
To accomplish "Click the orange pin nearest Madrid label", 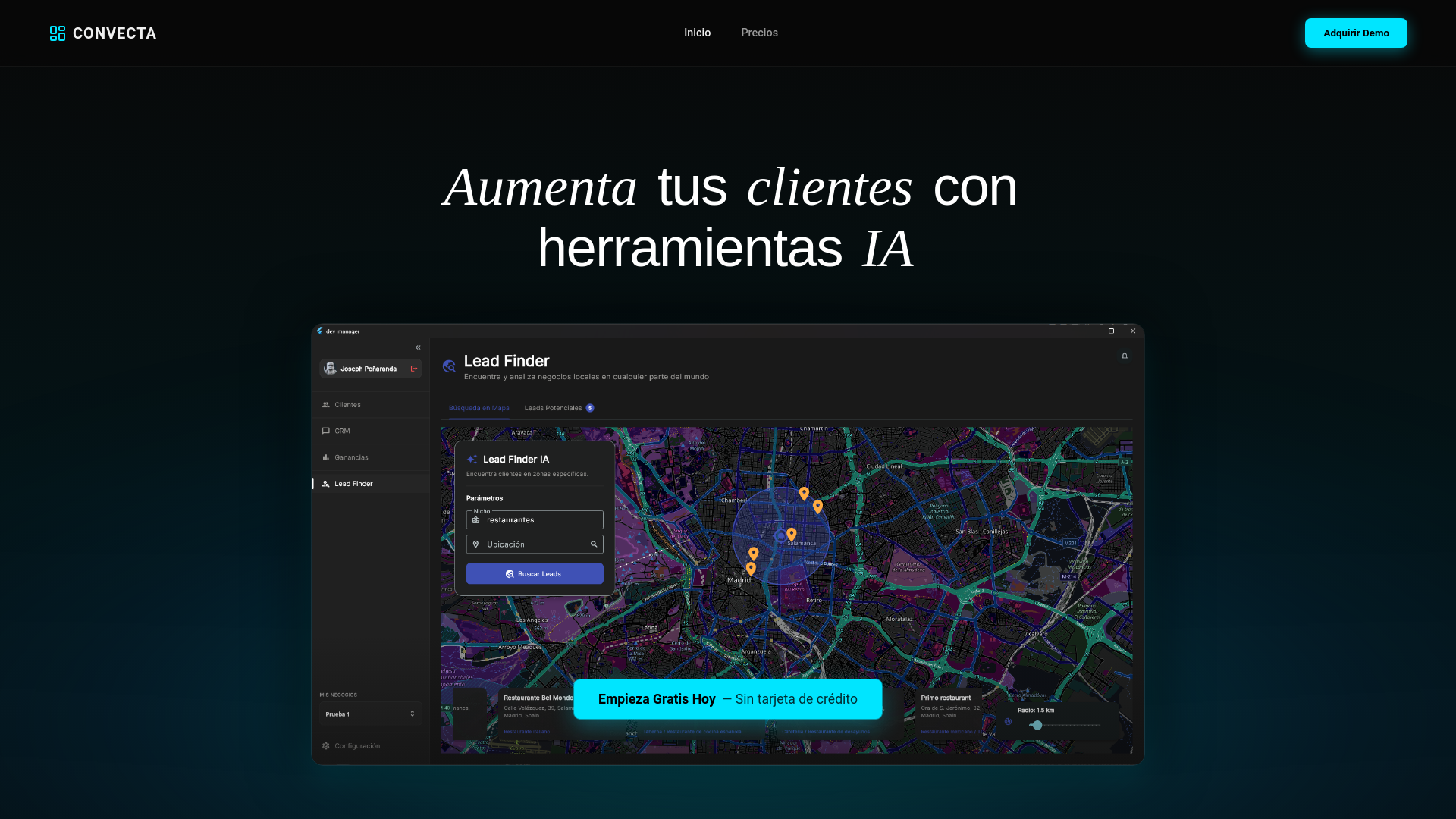I will [x=751, y=569].
